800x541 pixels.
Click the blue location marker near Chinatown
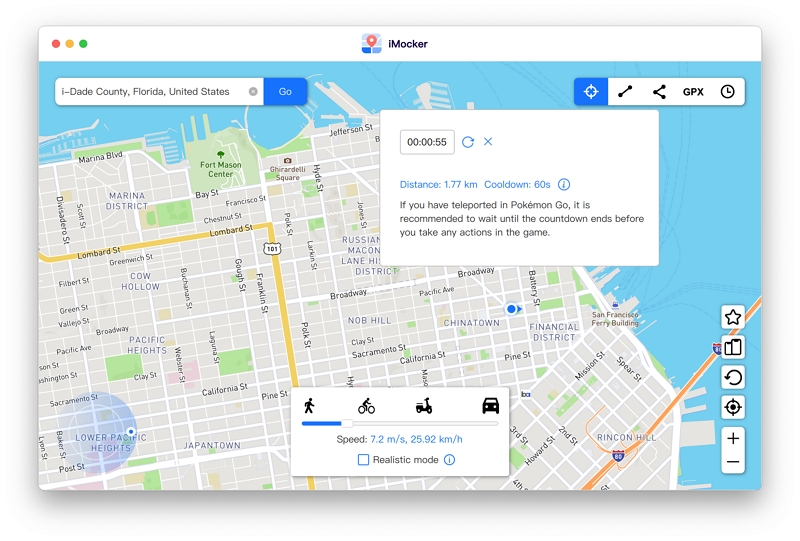511,309
